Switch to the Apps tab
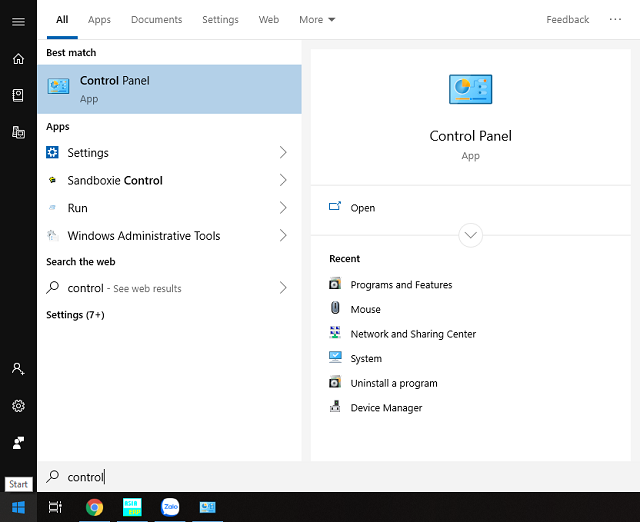This screenshot has width=640, height=522. point(99,20)
